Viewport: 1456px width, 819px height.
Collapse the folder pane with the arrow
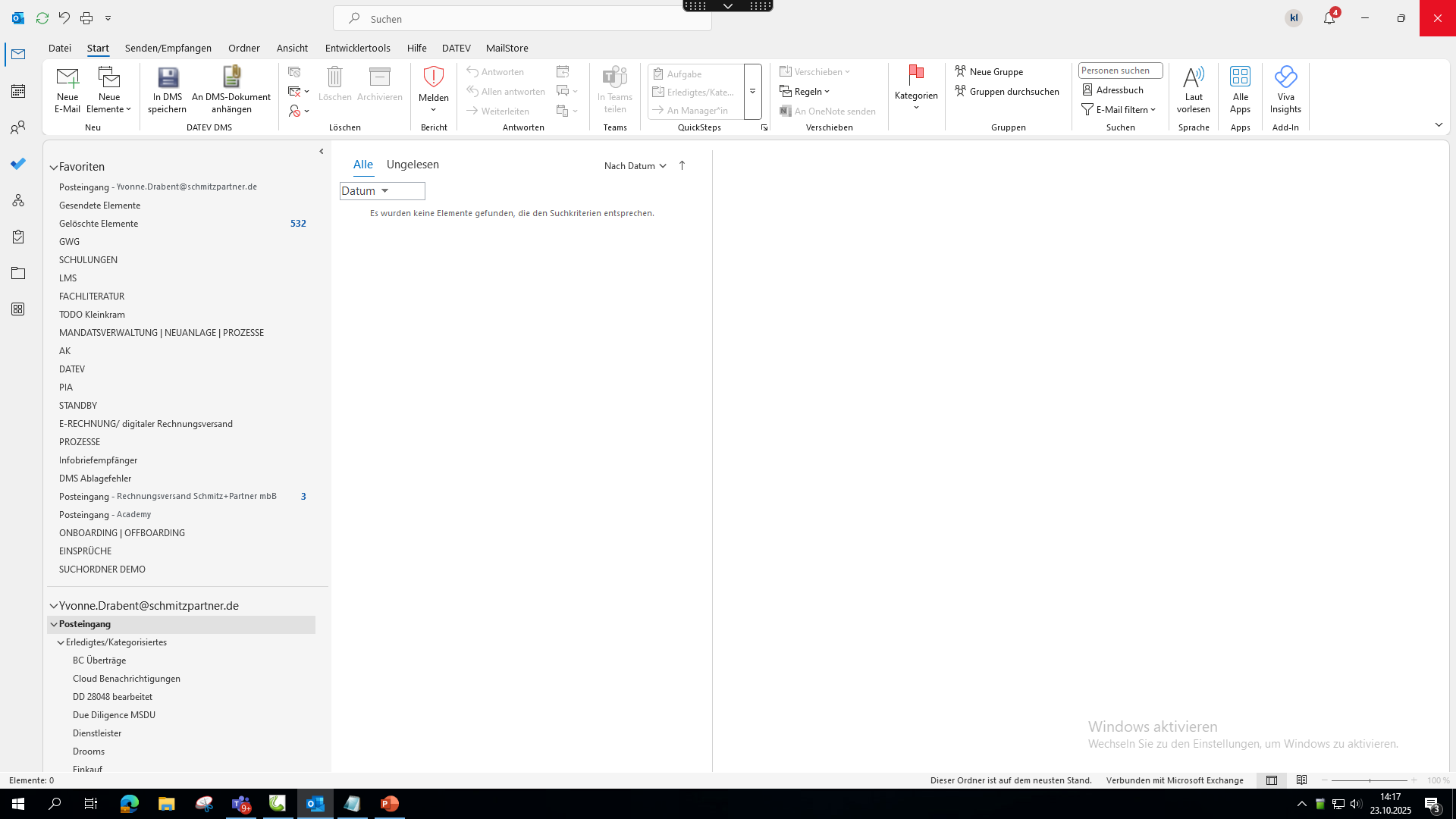pyautogui.click(x=322, y=152)
